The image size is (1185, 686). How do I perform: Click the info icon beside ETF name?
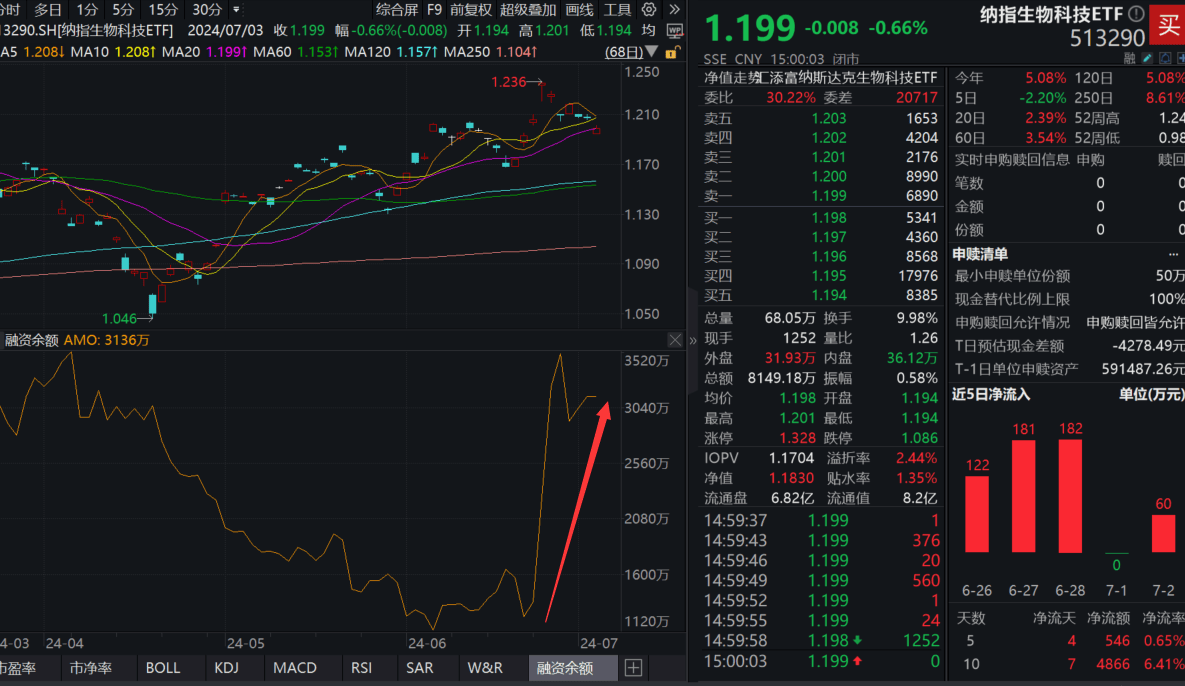click(x=1136, y=14)
